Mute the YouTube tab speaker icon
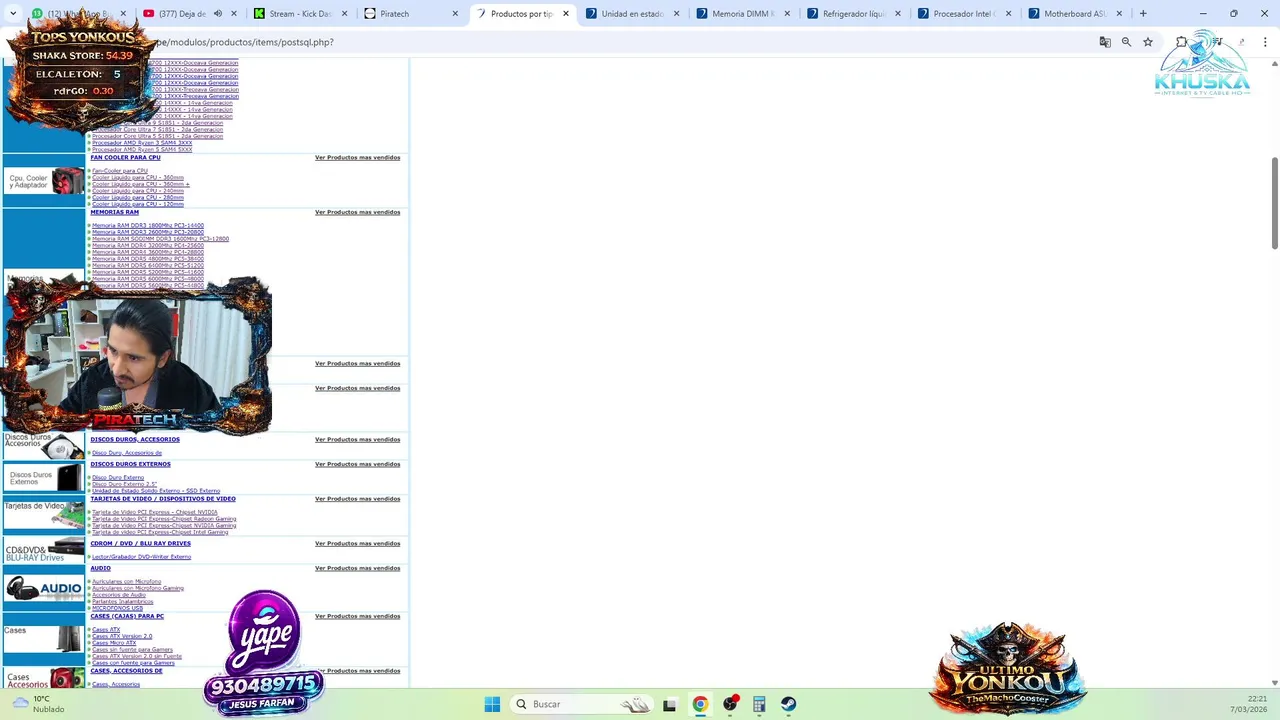 tap(218, 14)
